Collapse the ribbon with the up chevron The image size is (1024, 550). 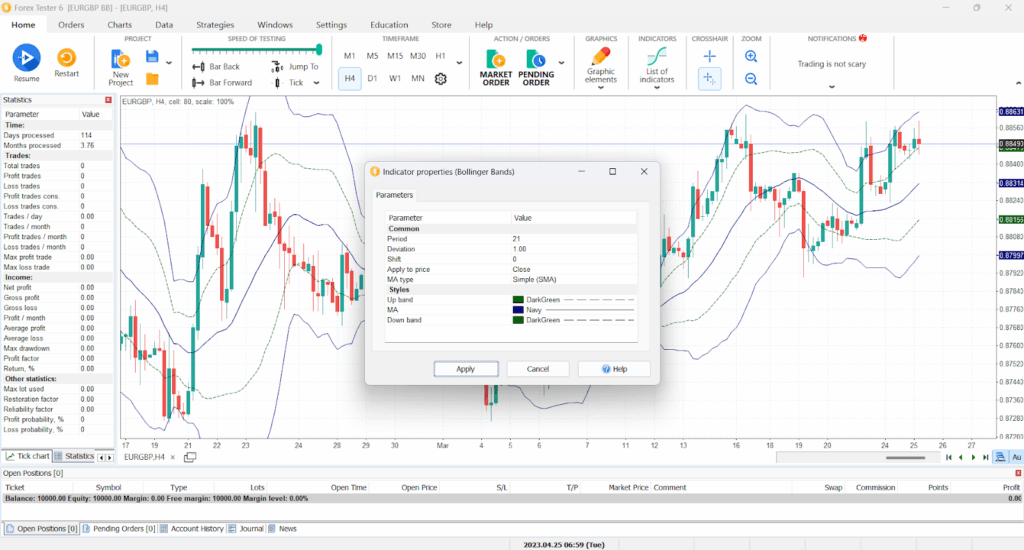point(1018,84)
